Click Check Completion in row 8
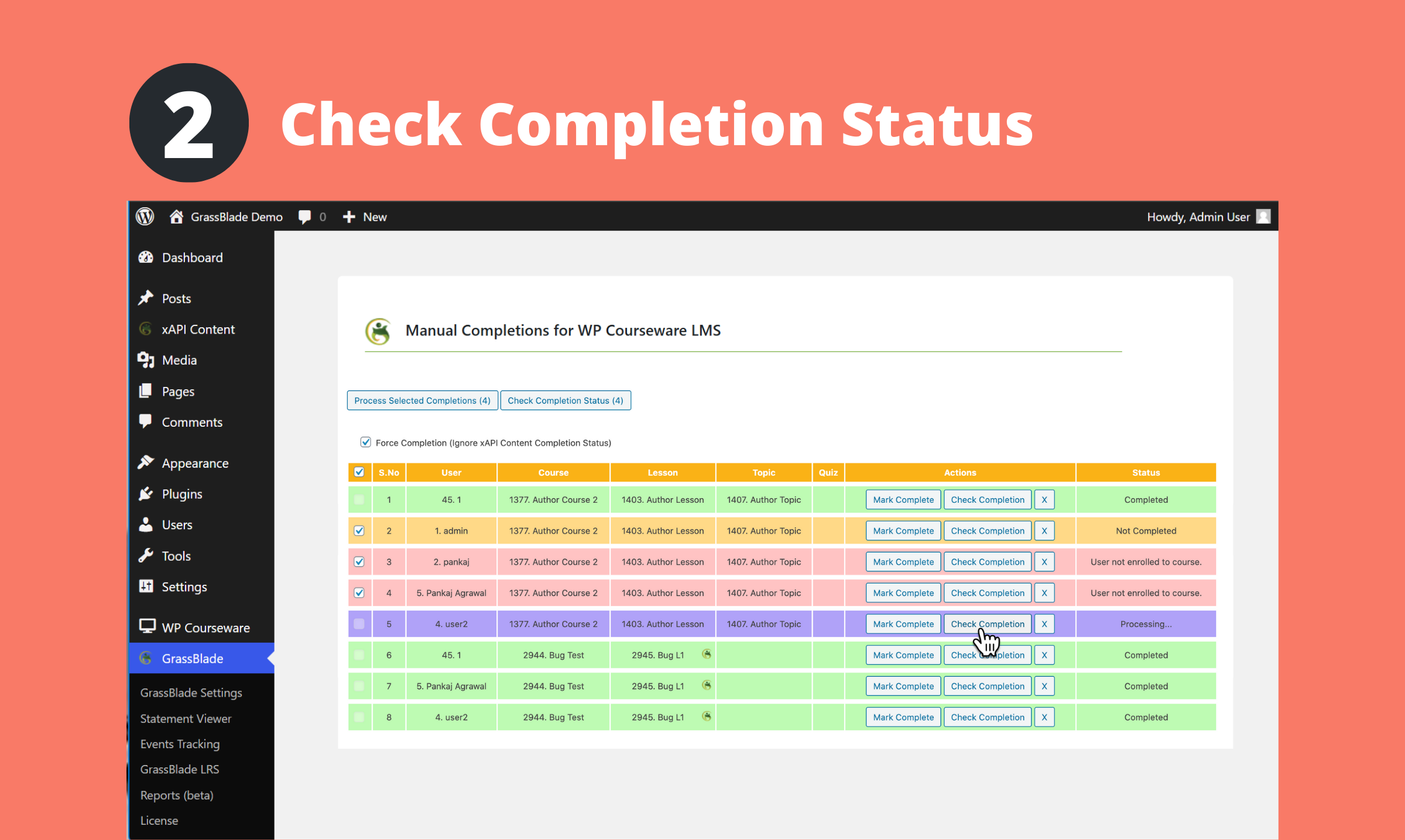This screenshot has height=840, width=1405. [x=988, y=717]
